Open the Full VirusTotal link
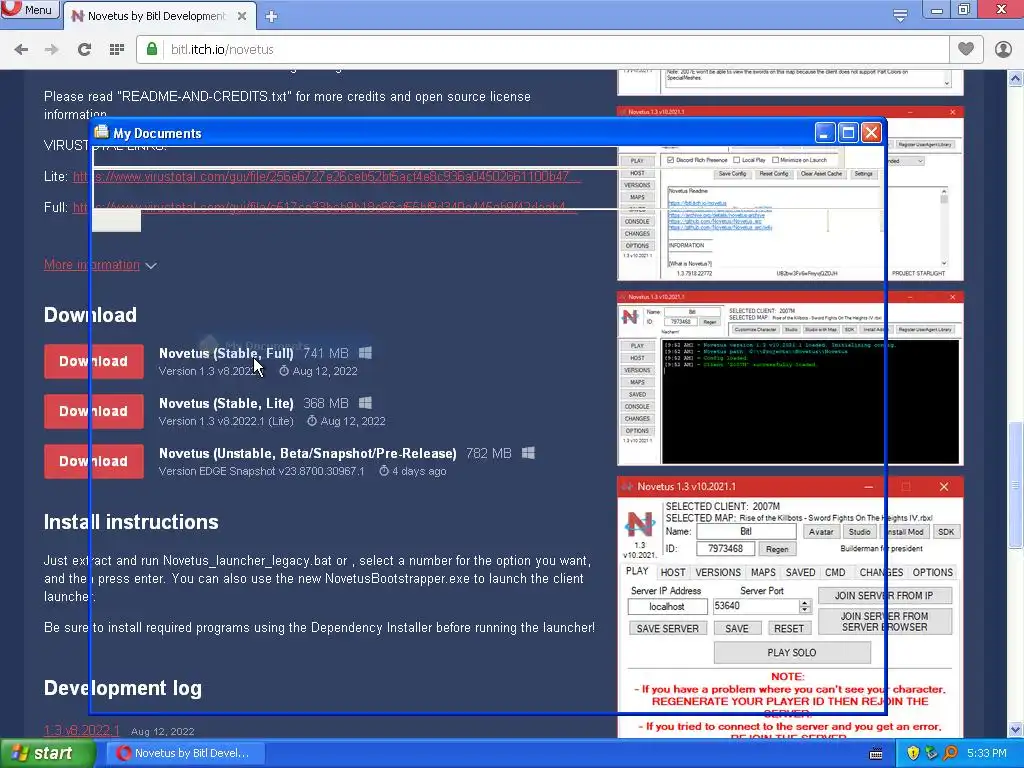 point(324,207)
